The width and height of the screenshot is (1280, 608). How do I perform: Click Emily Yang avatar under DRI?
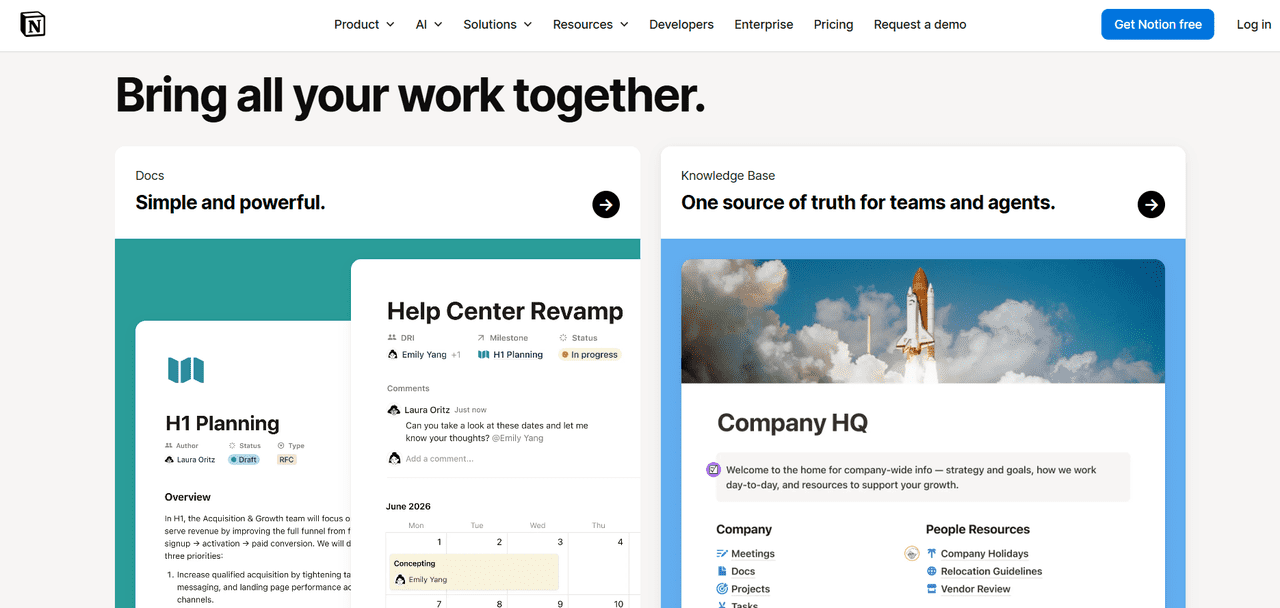tap(393, 354)
